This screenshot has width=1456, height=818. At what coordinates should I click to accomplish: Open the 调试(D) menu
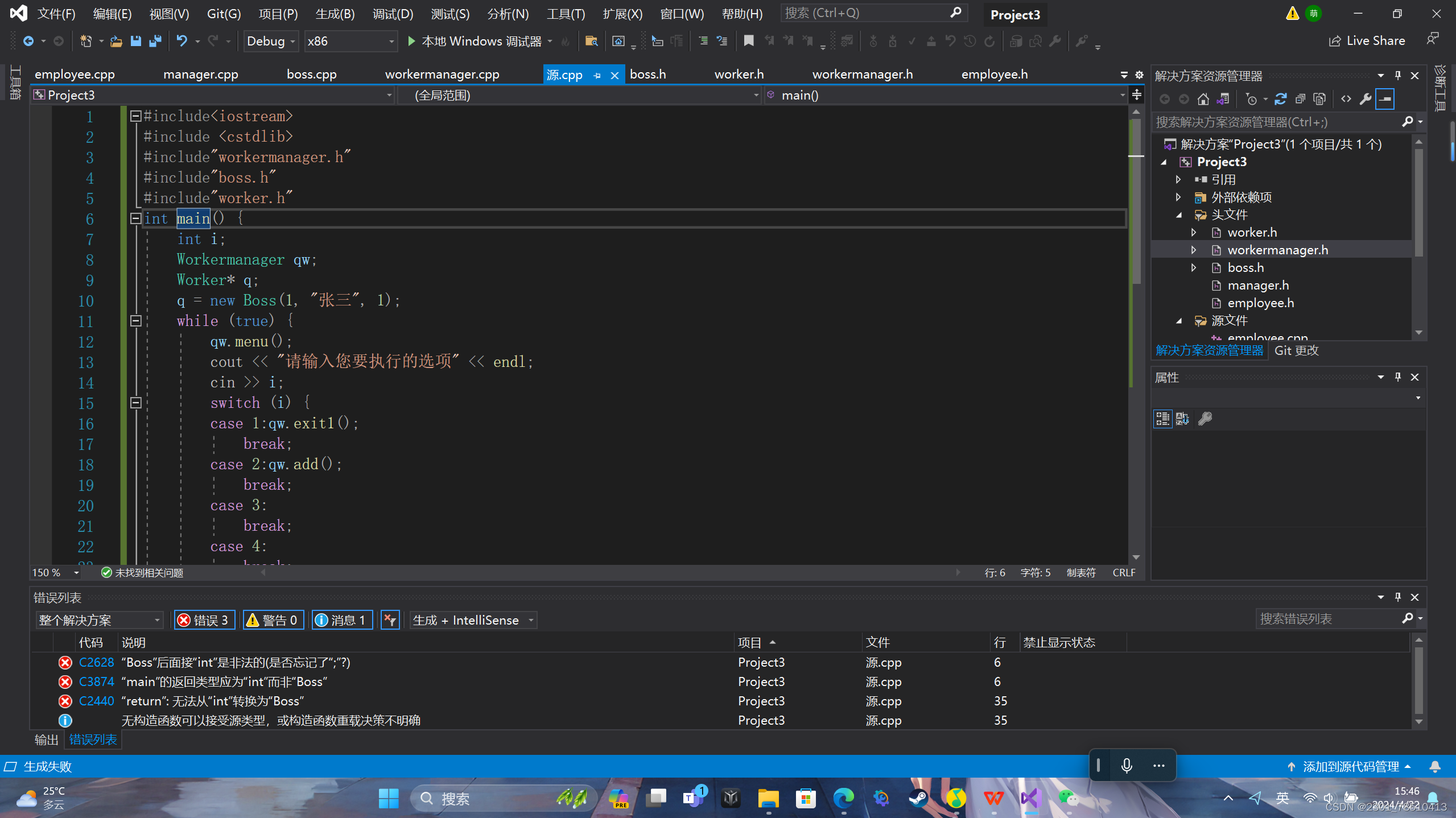coord(393,14)
